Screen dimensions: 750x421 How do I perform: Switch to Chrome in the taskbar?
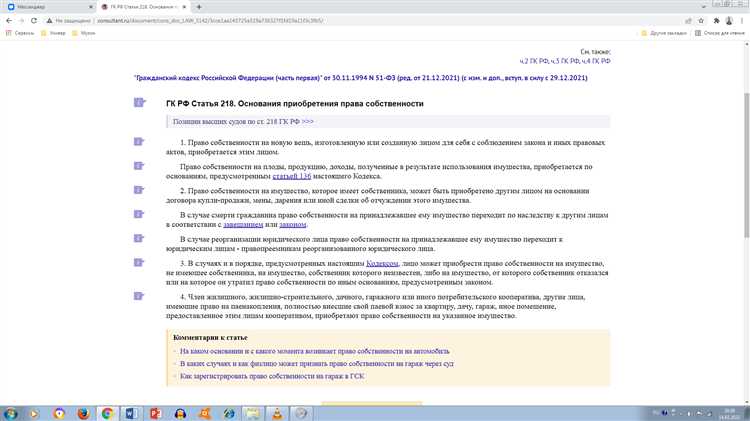tap(107, 413)
